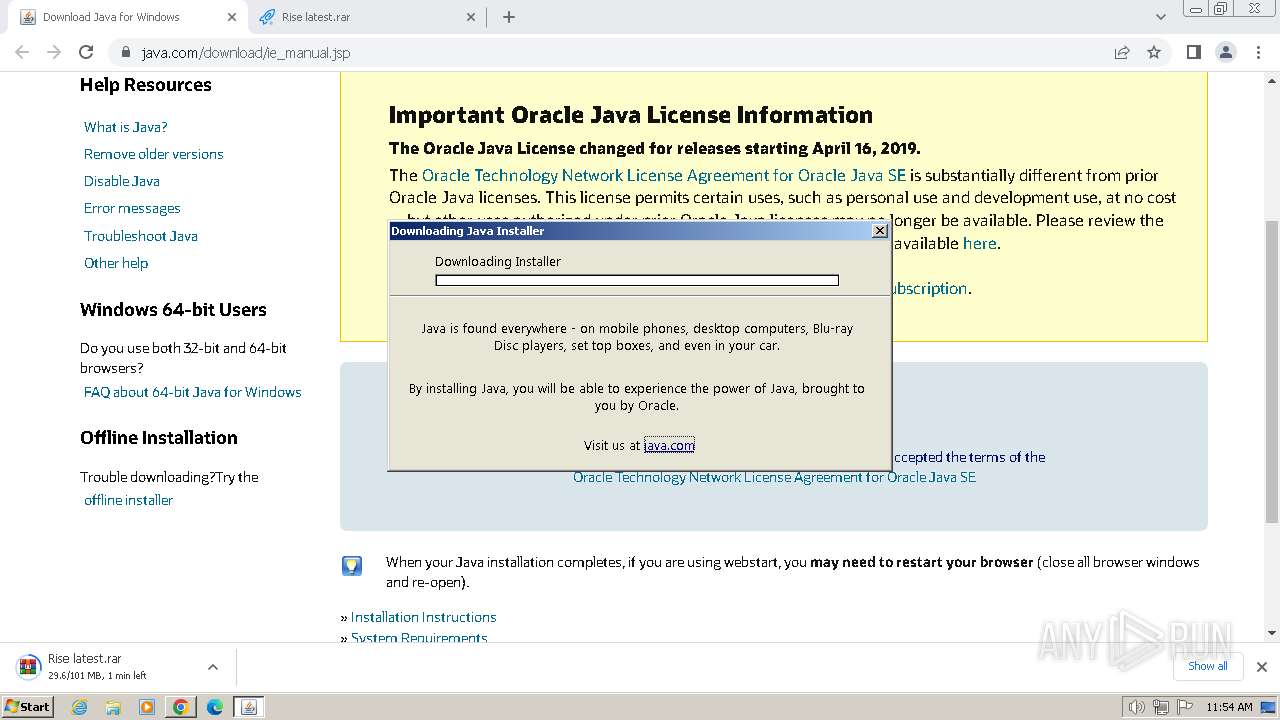Open a new browser tab
The width and height of the screenshot is (1280, 720).
[509, 17]
